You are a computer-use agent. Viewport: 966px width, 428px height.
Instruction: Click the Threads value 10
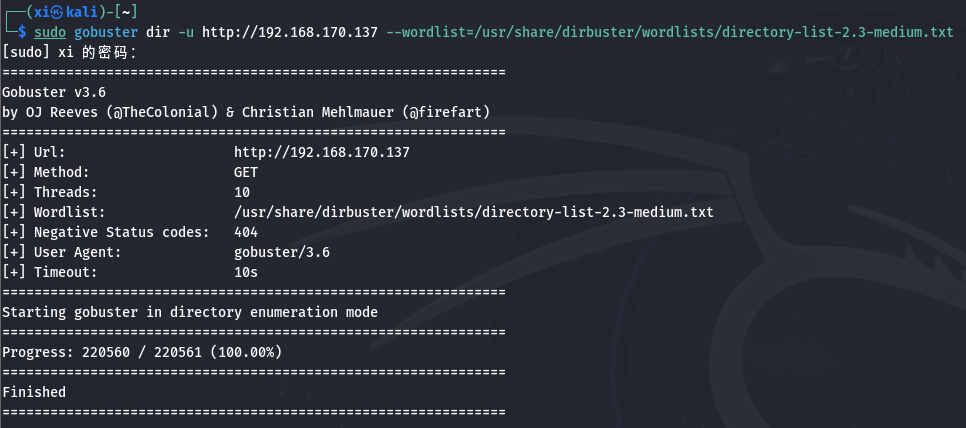click(x=242, y=192)
